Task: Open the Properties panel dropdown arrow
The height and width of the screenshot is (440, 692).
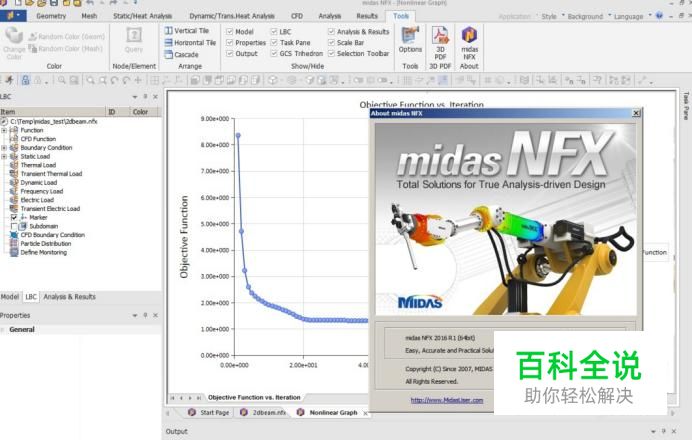Action: [x=135, y=315]
